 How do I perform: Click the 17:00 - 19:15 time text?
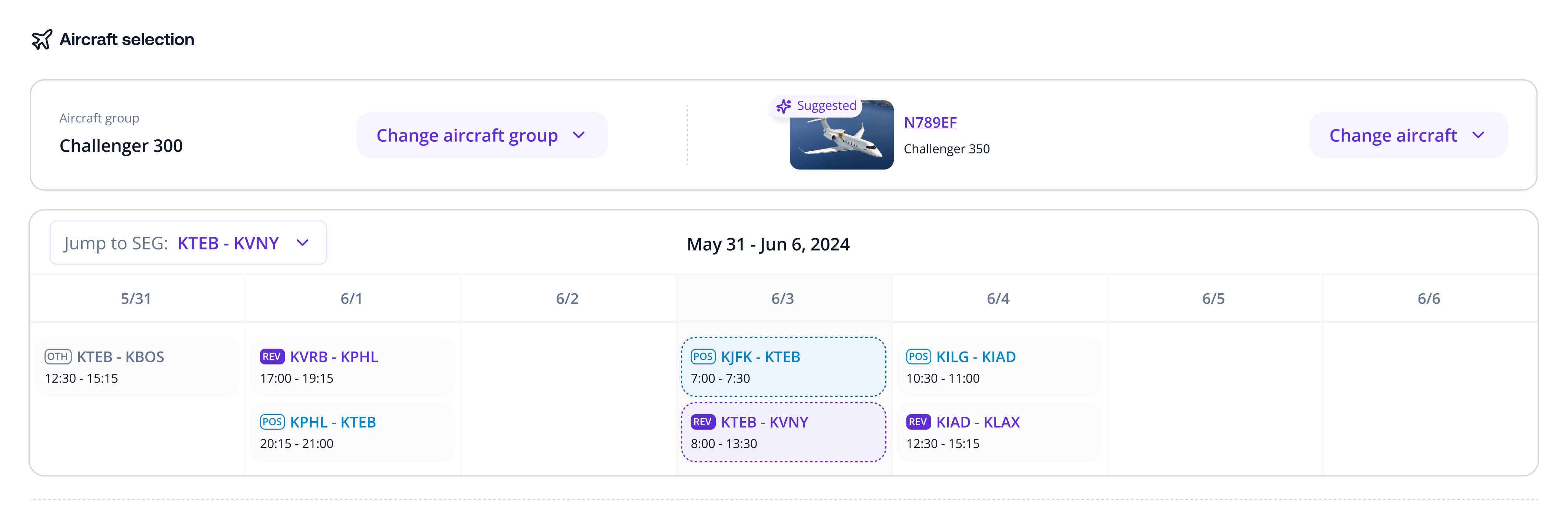pyautogui.click(x=296, y=379)
